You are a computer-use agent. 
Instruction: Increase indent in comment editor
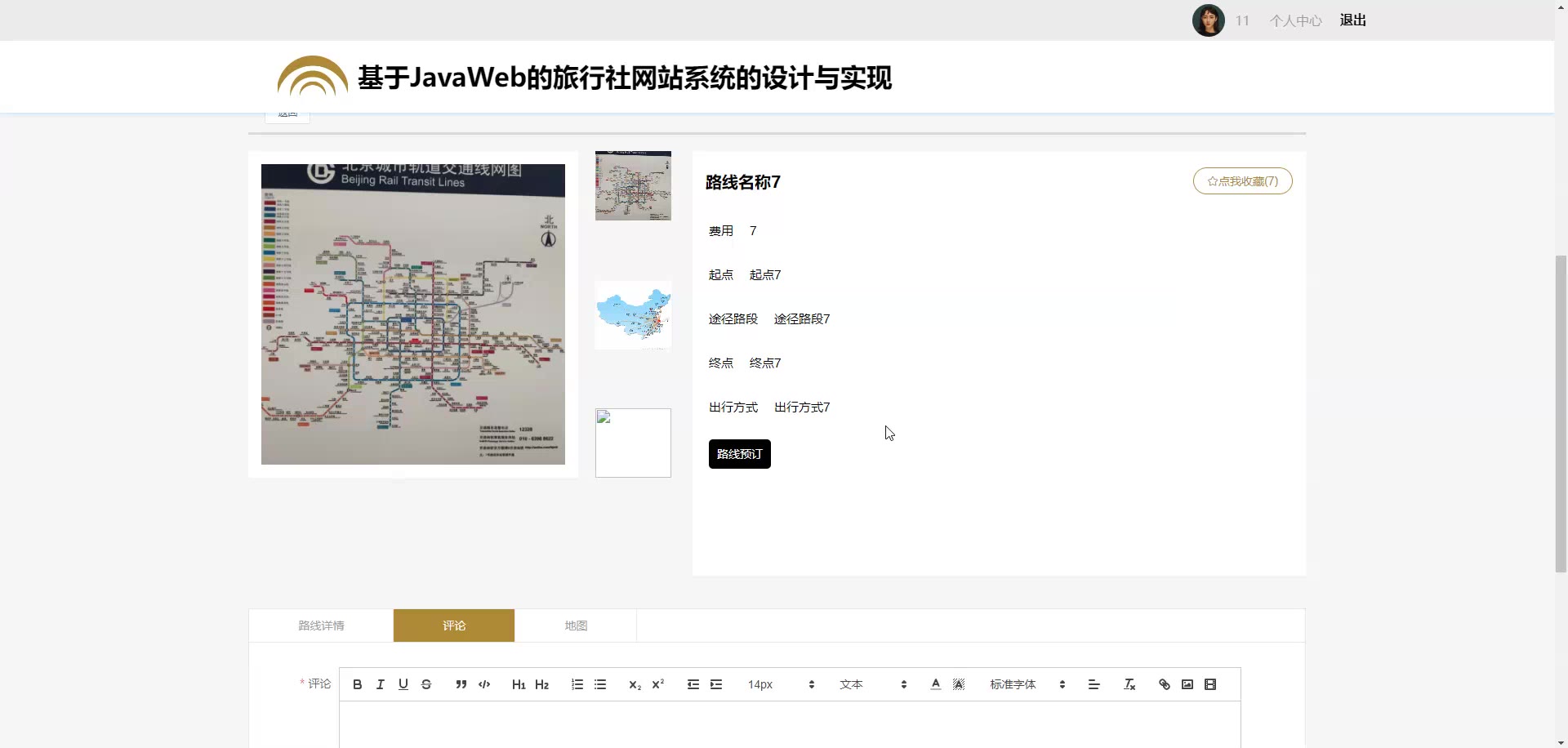[x=715, y=684]
